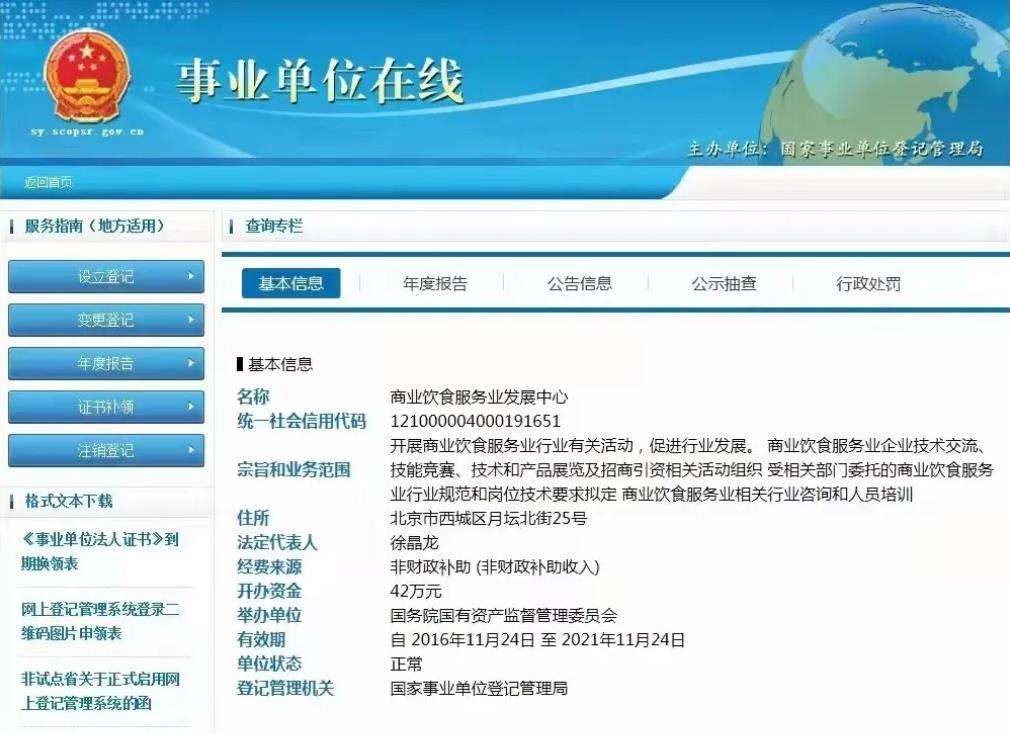1010x734 pixels.
Task: Click the 事业单位在线 site title
Action: click(320, 82)
